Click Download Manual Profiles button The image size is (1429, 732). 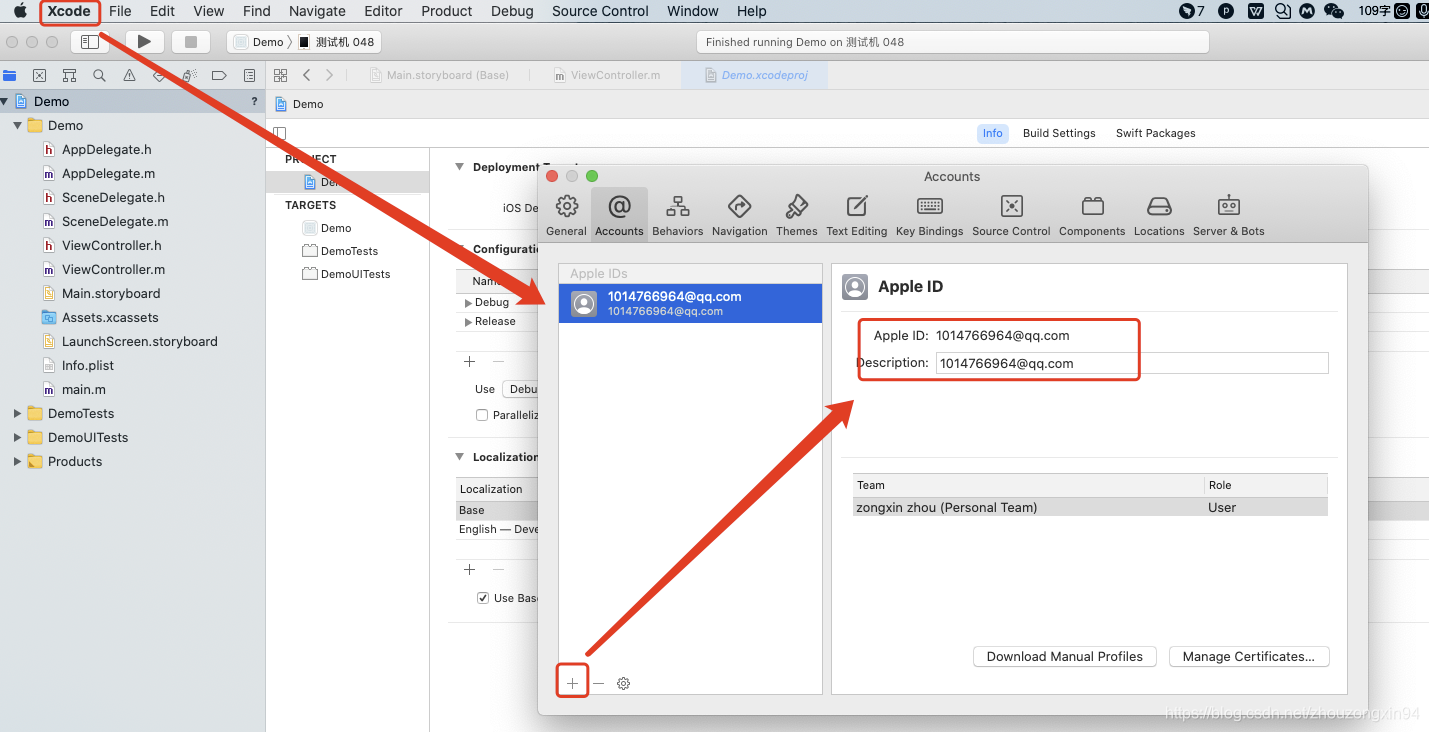coord(1065,657)
